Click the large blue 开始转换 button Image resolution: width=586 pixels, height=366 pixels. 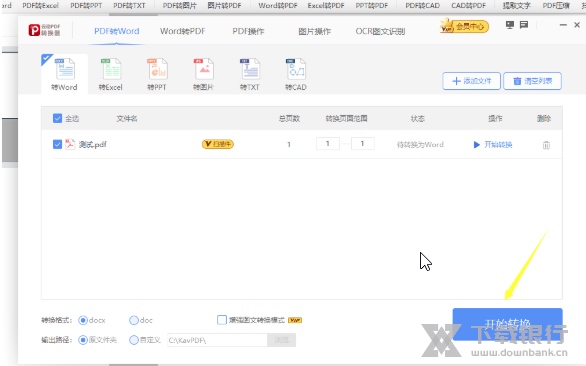(x=507, y=324)
